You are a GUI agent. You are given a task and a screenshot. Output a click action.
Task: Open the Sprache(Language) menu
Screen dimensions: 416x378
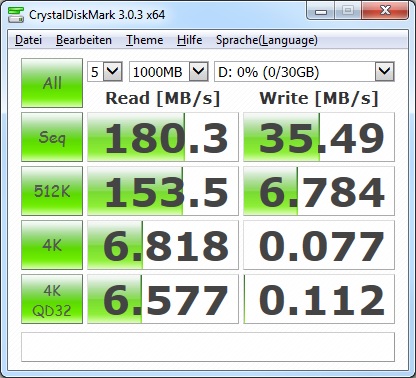pos(267,40)
